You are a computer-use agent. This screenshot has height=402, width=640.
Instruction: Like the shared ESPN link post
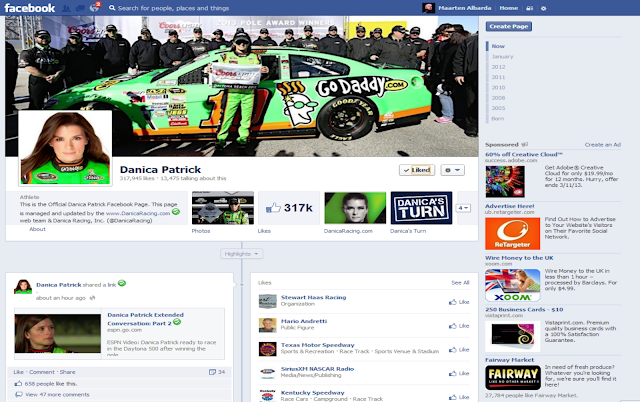[18, 372]
